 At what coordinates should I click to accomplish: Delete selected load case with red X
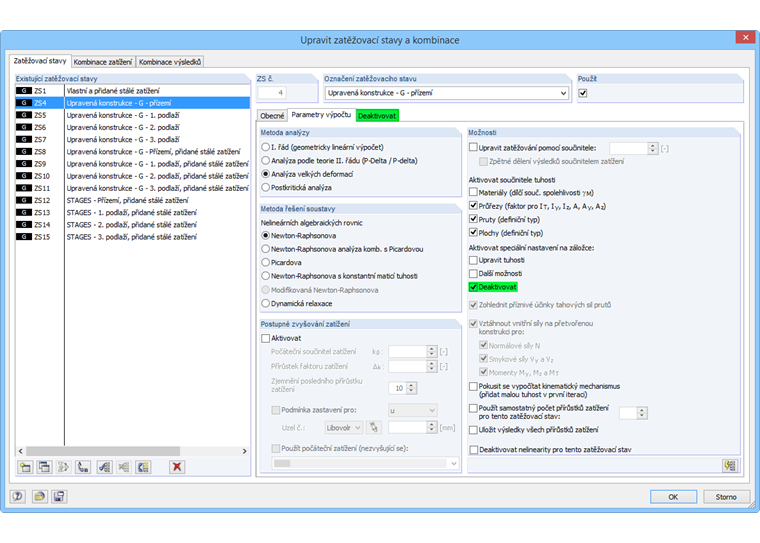[177, 467]
